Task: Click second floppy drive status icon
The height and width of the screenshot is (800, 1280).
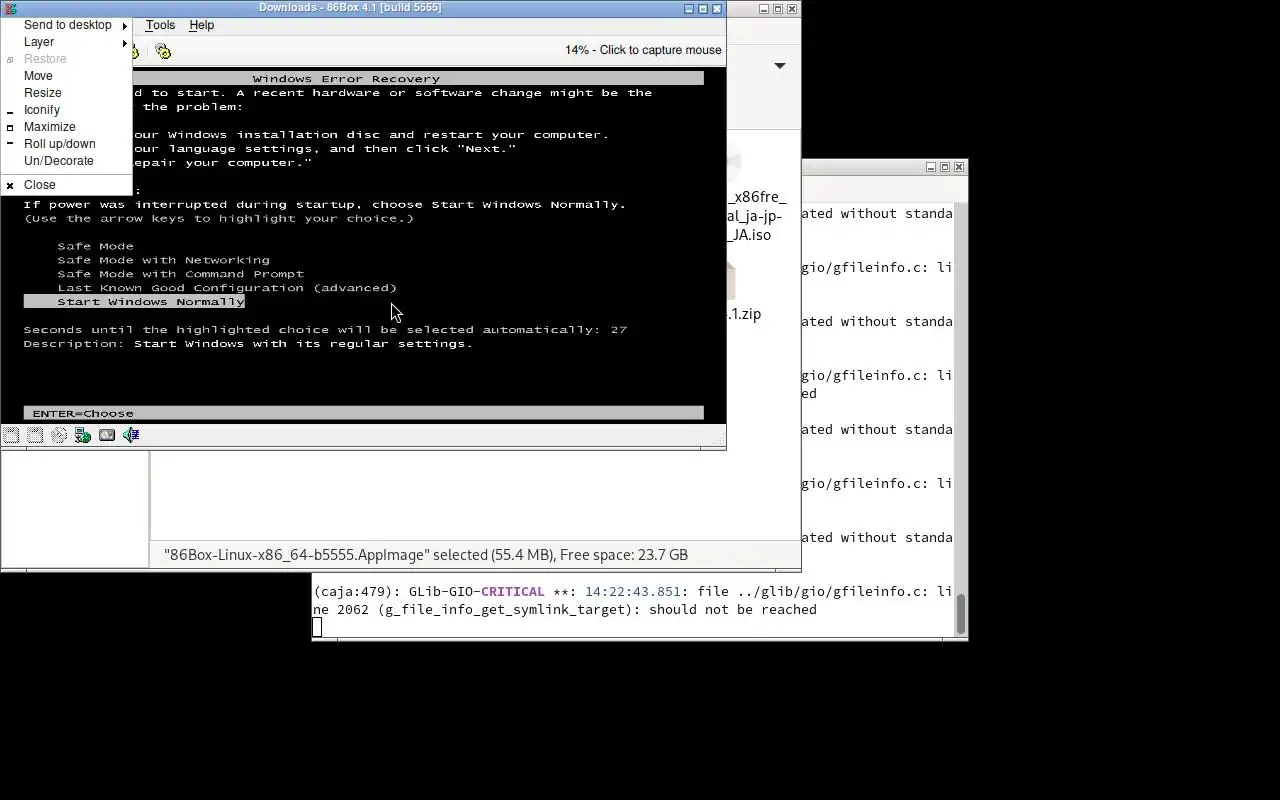Action: click(35, 435)
